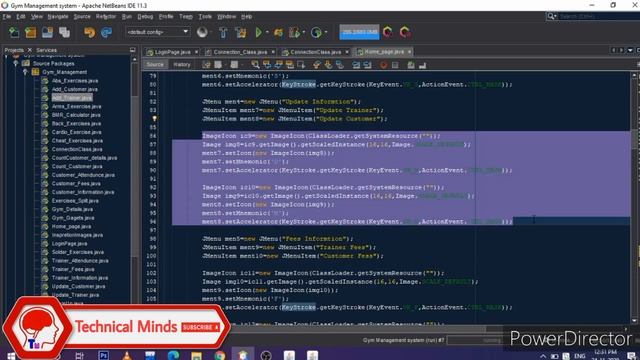Click the lightbulb hint icon in editor gutter
Viewport: 640px width, 360px height.
point(154,119)
